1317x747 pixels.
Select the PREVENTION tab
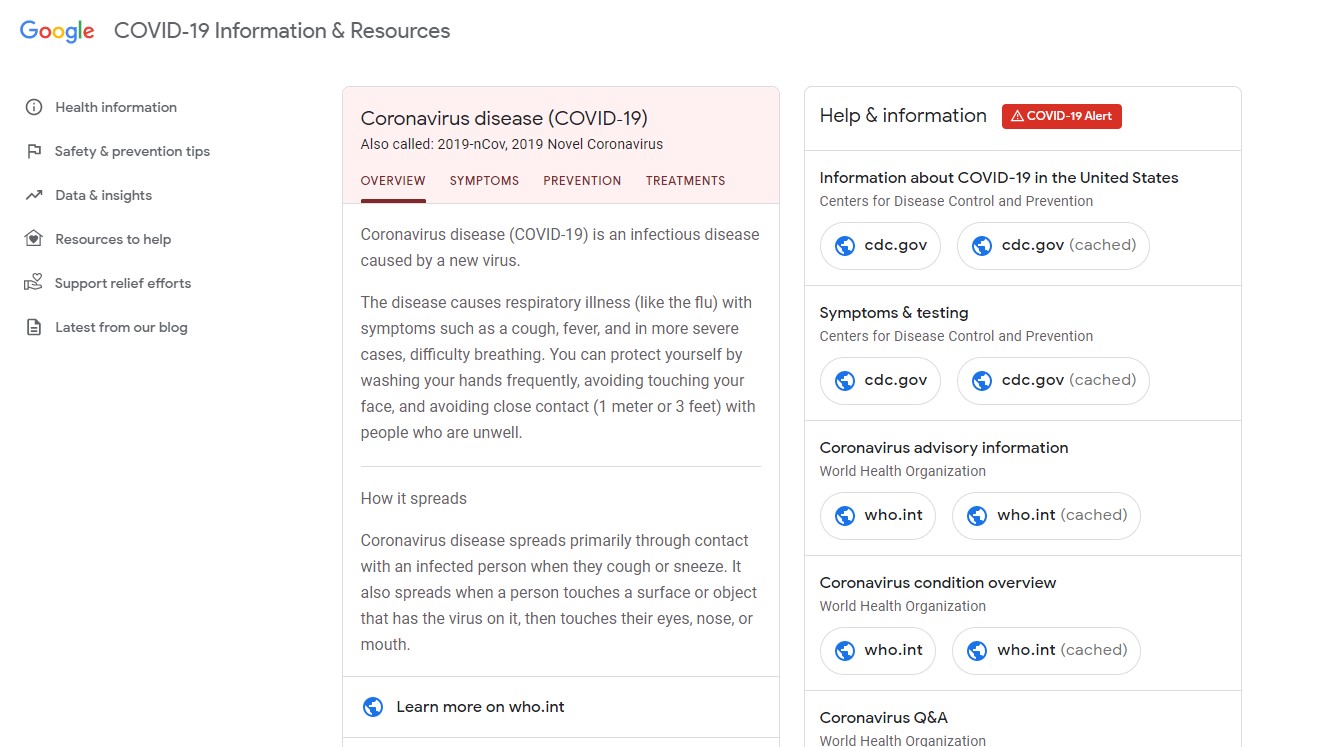tap(582, 181)
